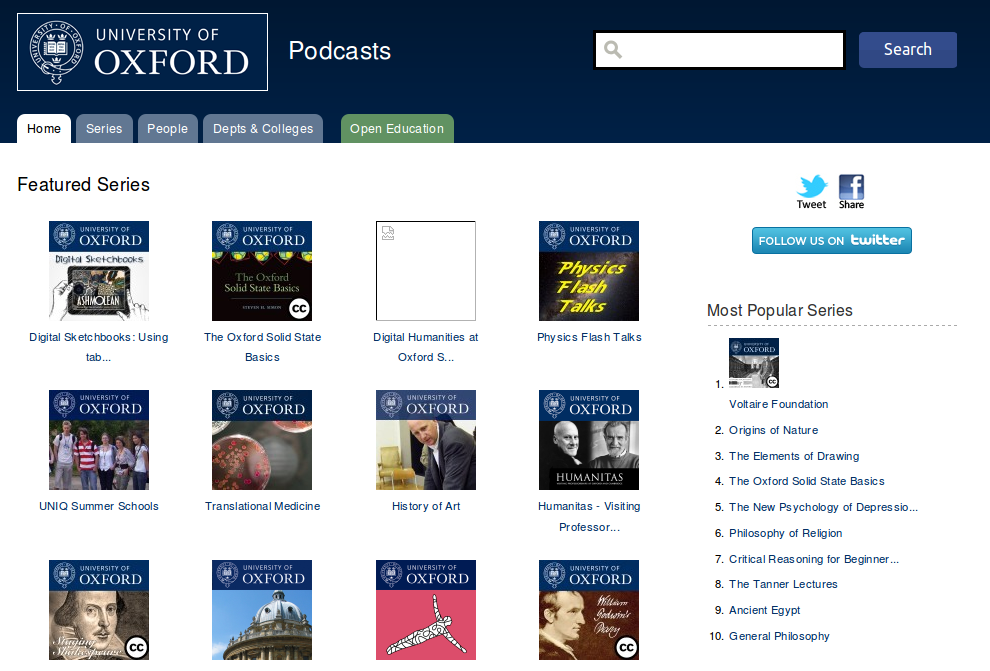Switch to the People tab
Image resolution: width=990 pixels, height=671 pixels.
coord(167,129)
